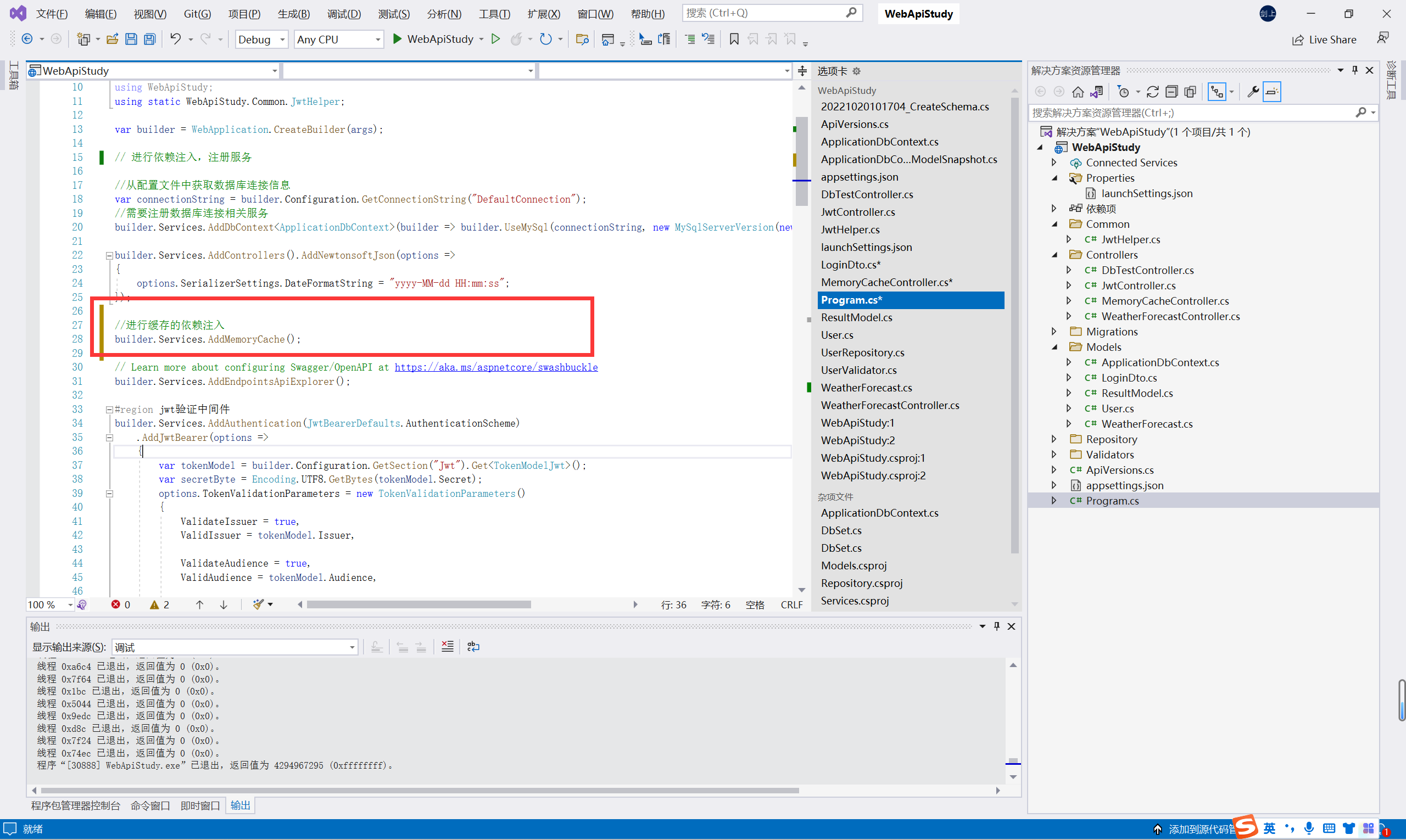Click the Start Debugging (Run) button

(398, 39)
